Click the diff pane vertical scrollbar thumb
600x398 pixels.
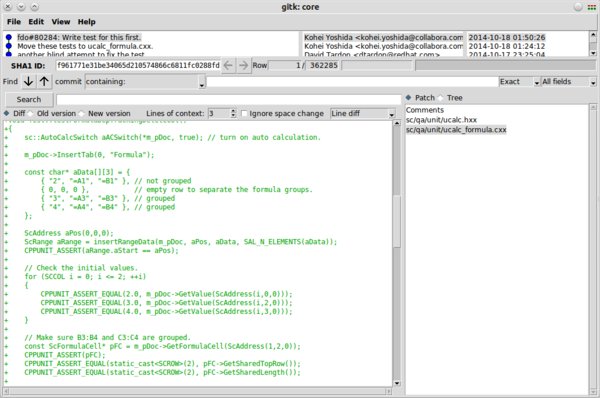396,221
